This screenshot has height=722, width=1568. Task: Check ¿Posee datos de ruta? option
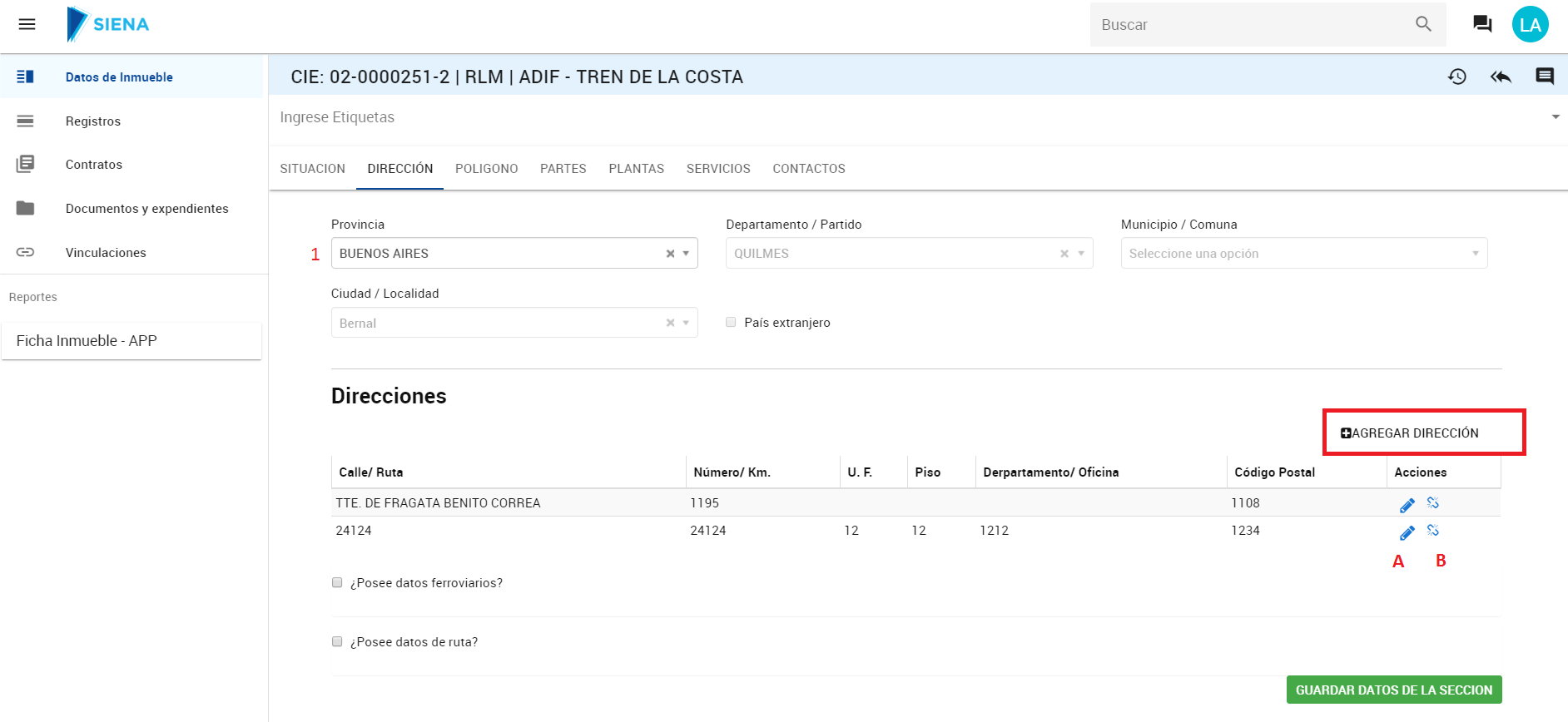click(x=337, y=641)
